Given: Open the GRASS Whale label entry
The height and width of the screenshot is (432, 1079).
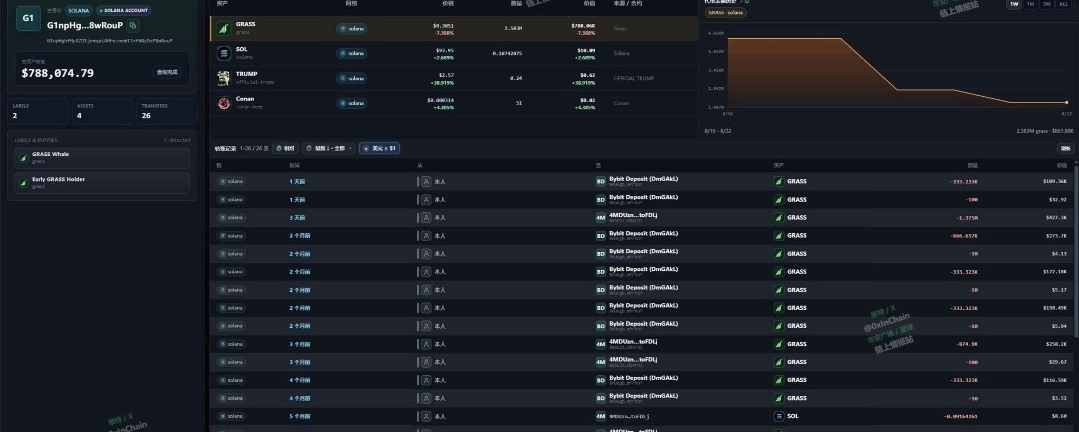Looking at the screenshot, I should 102,158.
